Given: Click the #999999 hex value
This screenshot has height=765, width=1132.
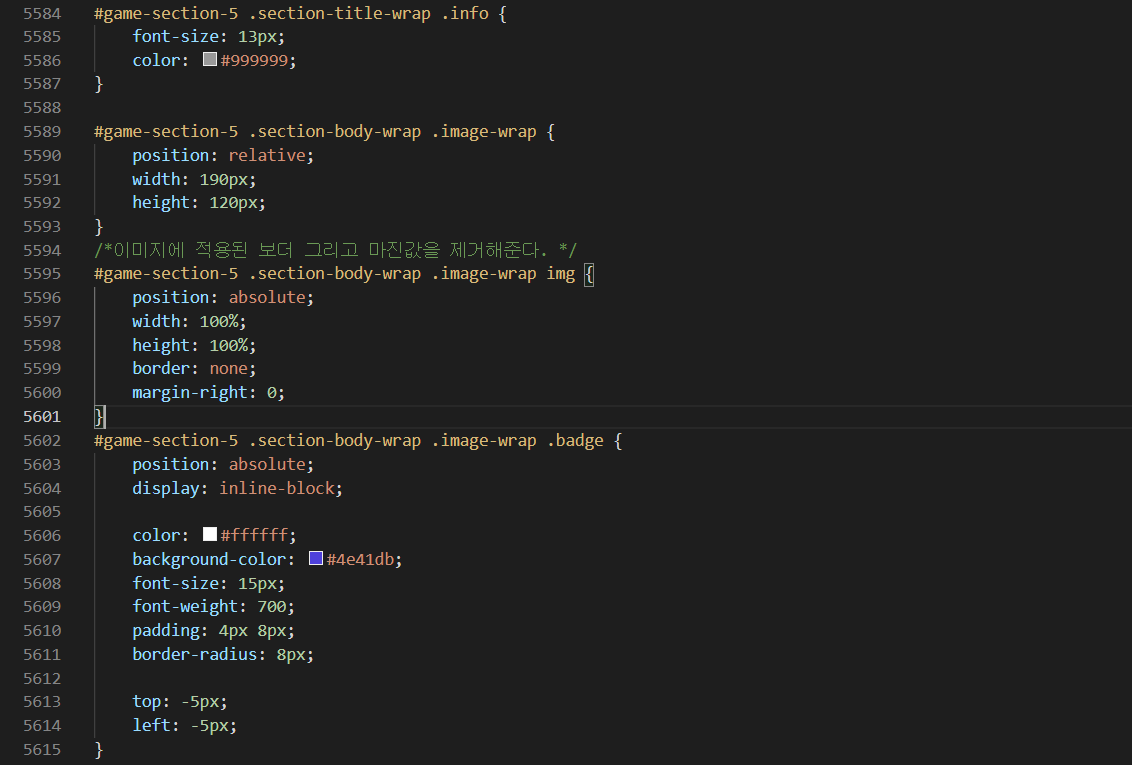Looking at the screenshot, I should 255,61.
